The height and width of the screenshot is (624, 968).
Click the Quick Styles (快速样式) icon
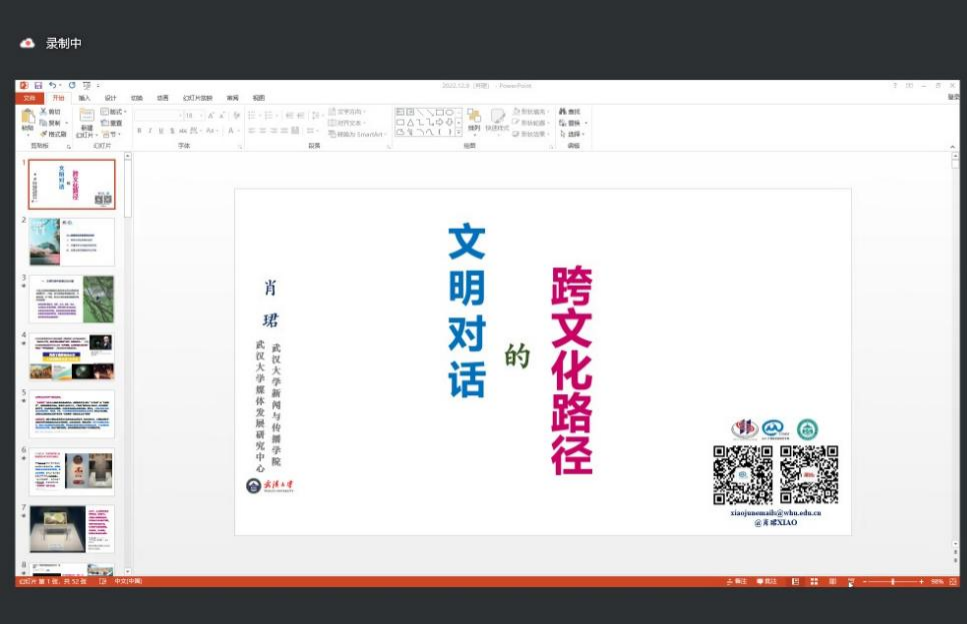click(497, 119)
